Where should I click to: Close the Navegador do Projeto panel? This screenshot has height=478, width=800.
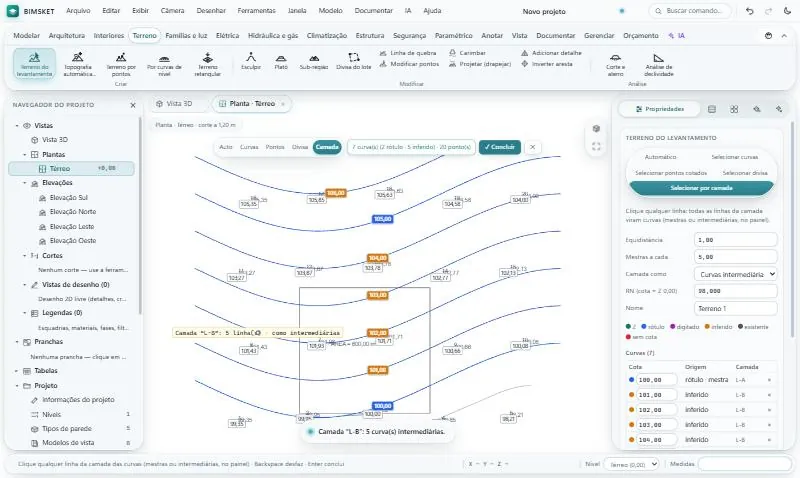tap(133, 105)
